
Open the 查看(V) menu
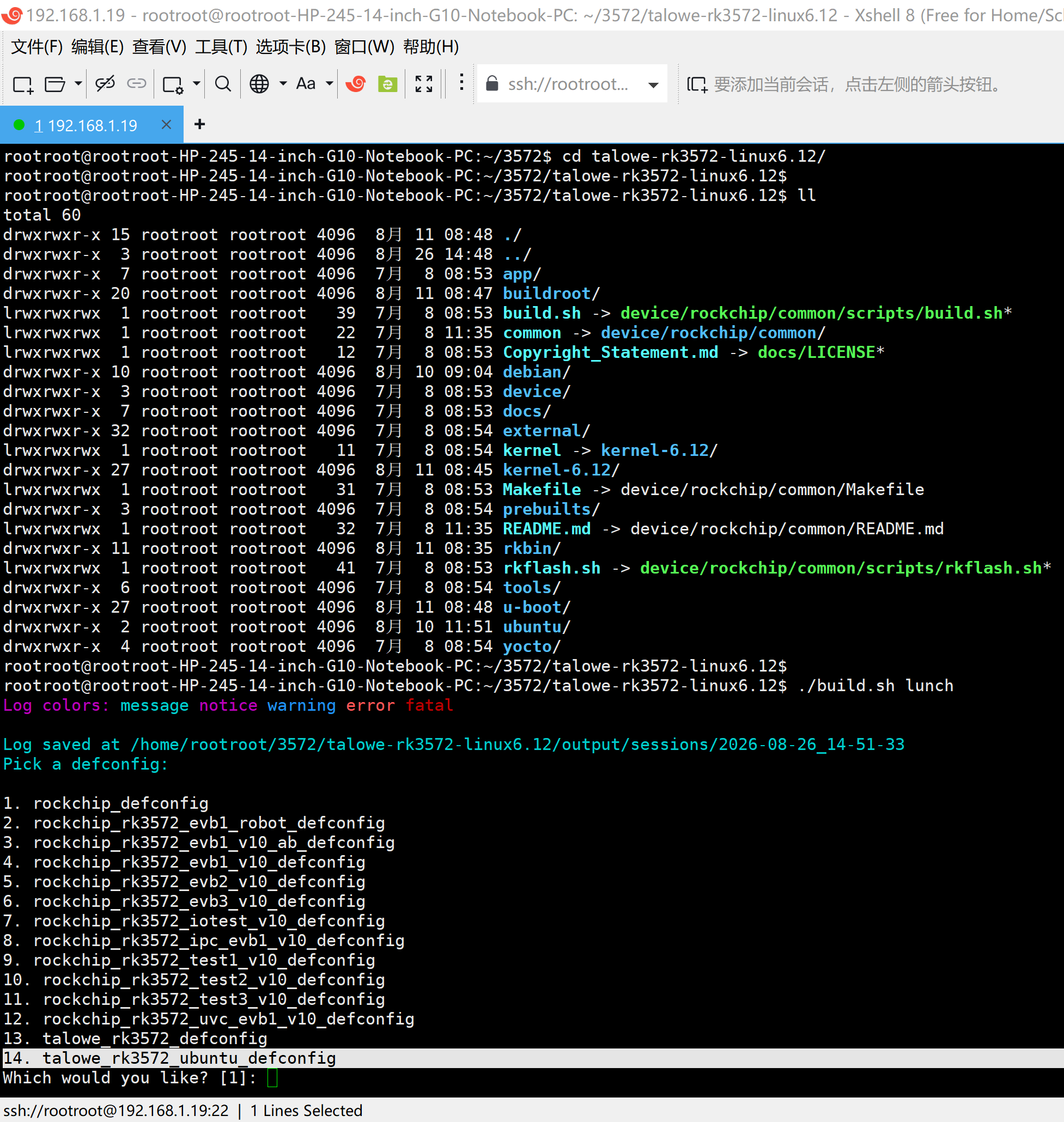(x=160, y=46)
